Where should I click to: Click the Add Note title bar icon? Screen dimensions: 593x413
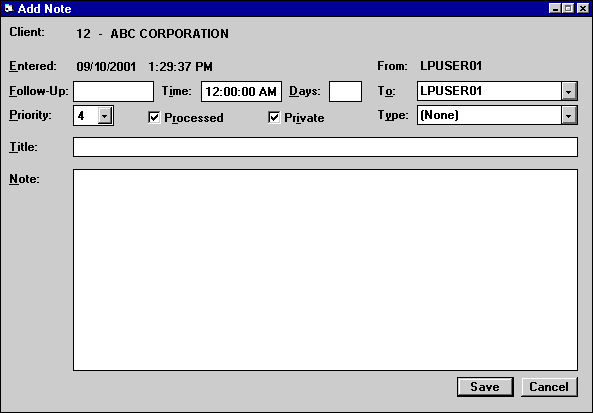click(x=9, y=8)
